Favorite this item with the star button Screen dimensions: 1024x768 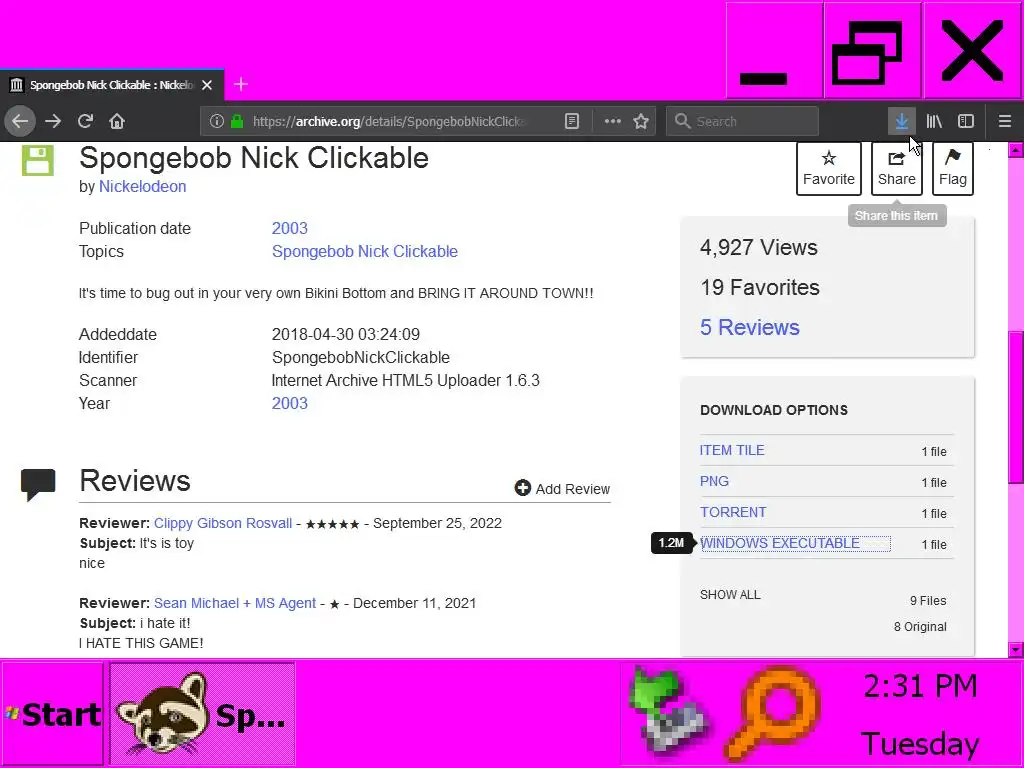click(829, 168)
